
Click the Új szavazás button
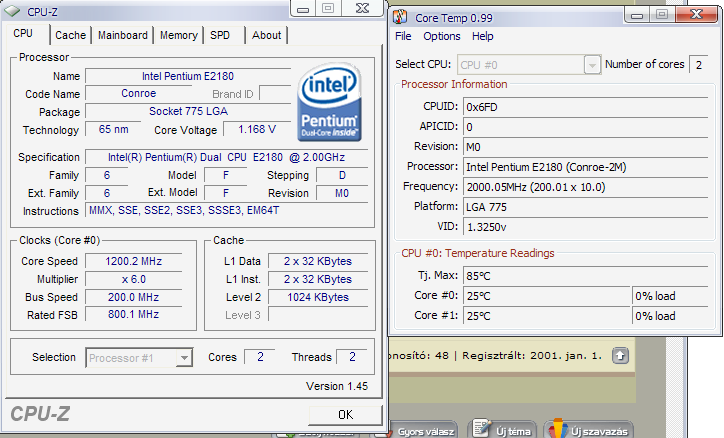(x=589, y=430)
